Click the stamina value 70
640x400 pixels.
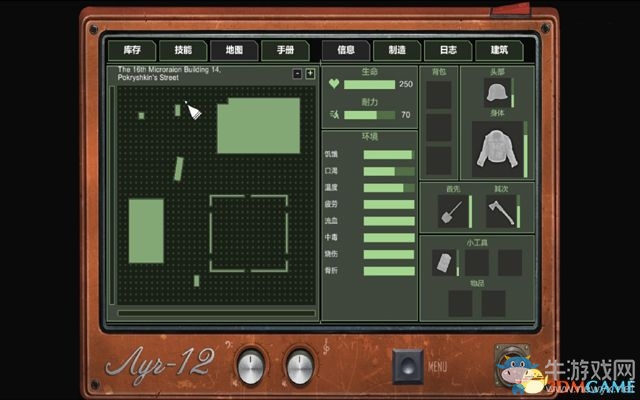click(x=406, y=115)
